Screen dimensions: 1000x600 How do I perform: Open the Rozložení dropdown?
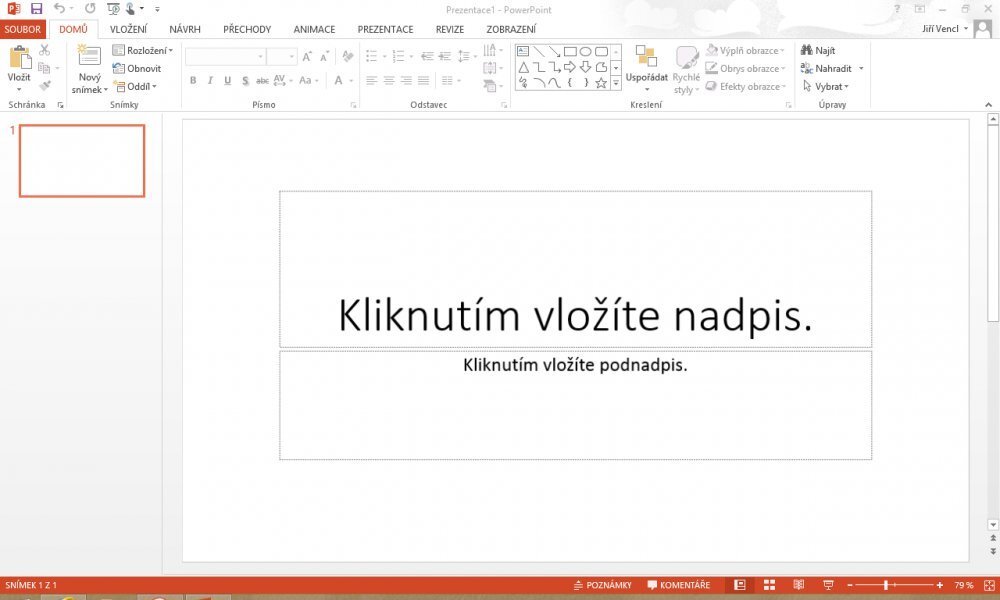144,50
